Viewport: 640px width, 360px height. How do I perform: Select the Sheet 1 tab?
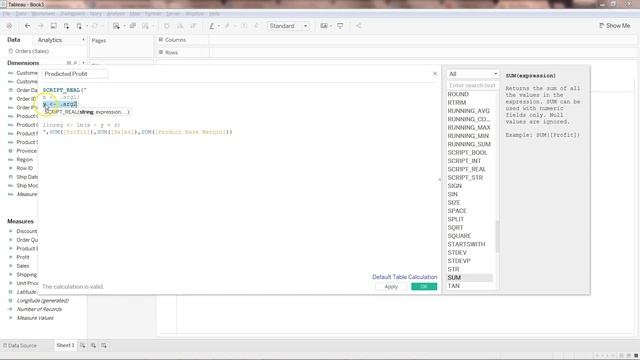click(x=65, y=345)
